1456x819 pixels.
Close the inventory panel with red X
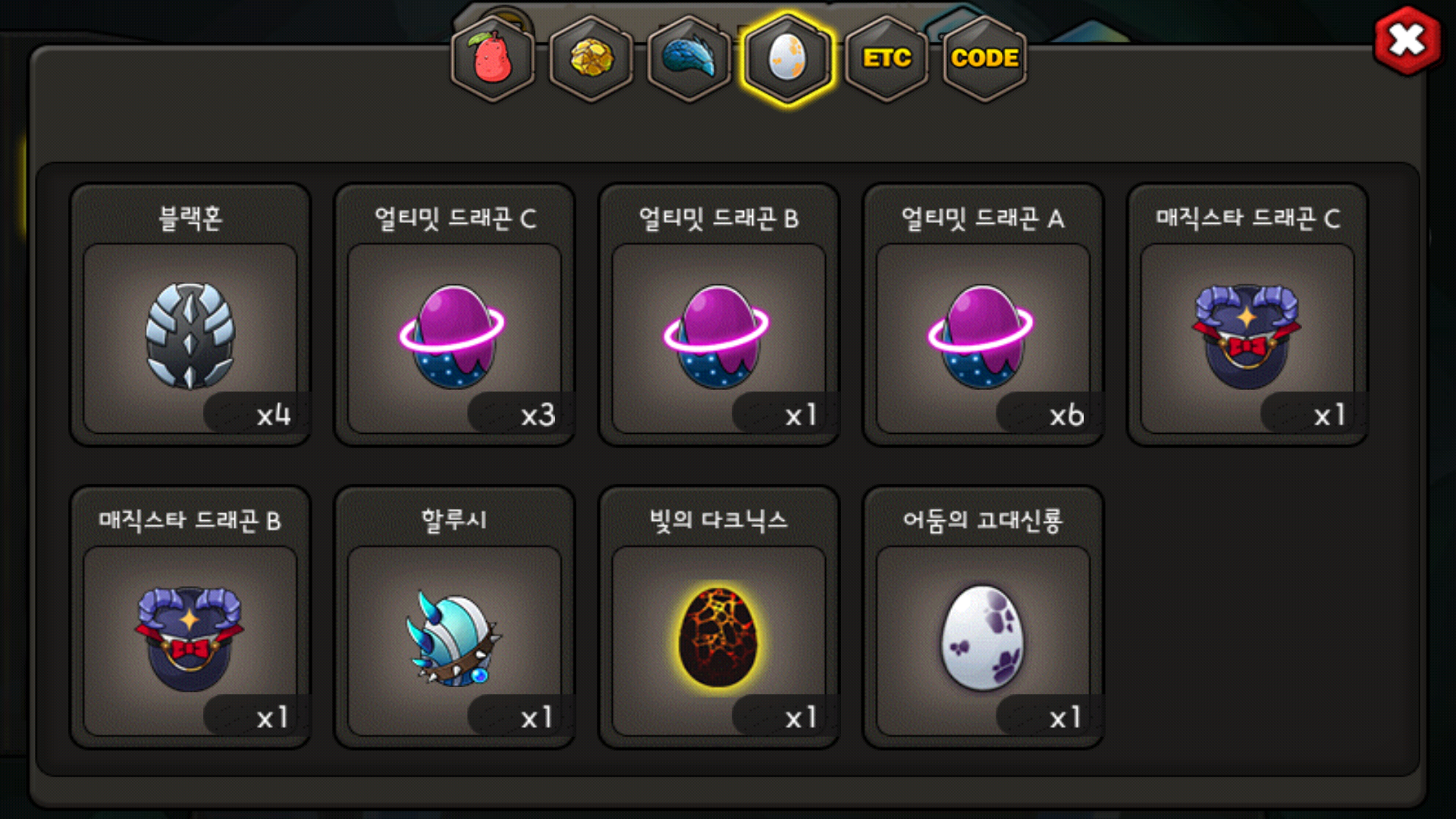(x=1407, y=41)
